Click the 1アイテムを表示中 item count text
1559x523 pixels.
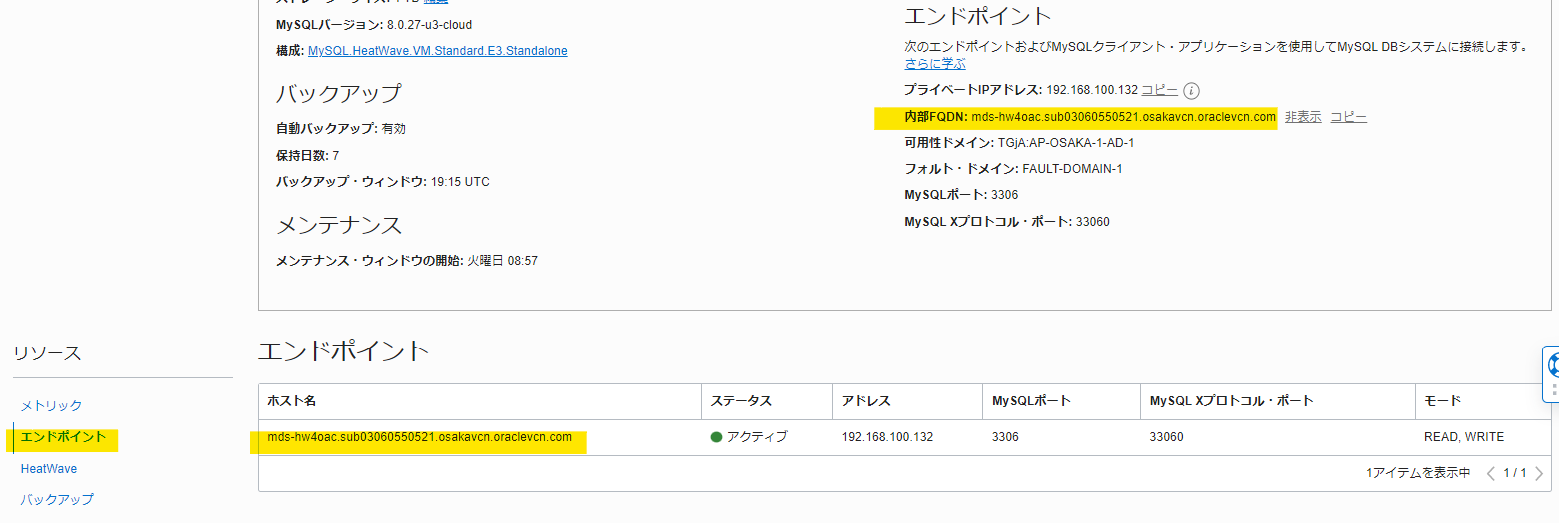[1418, 473]
